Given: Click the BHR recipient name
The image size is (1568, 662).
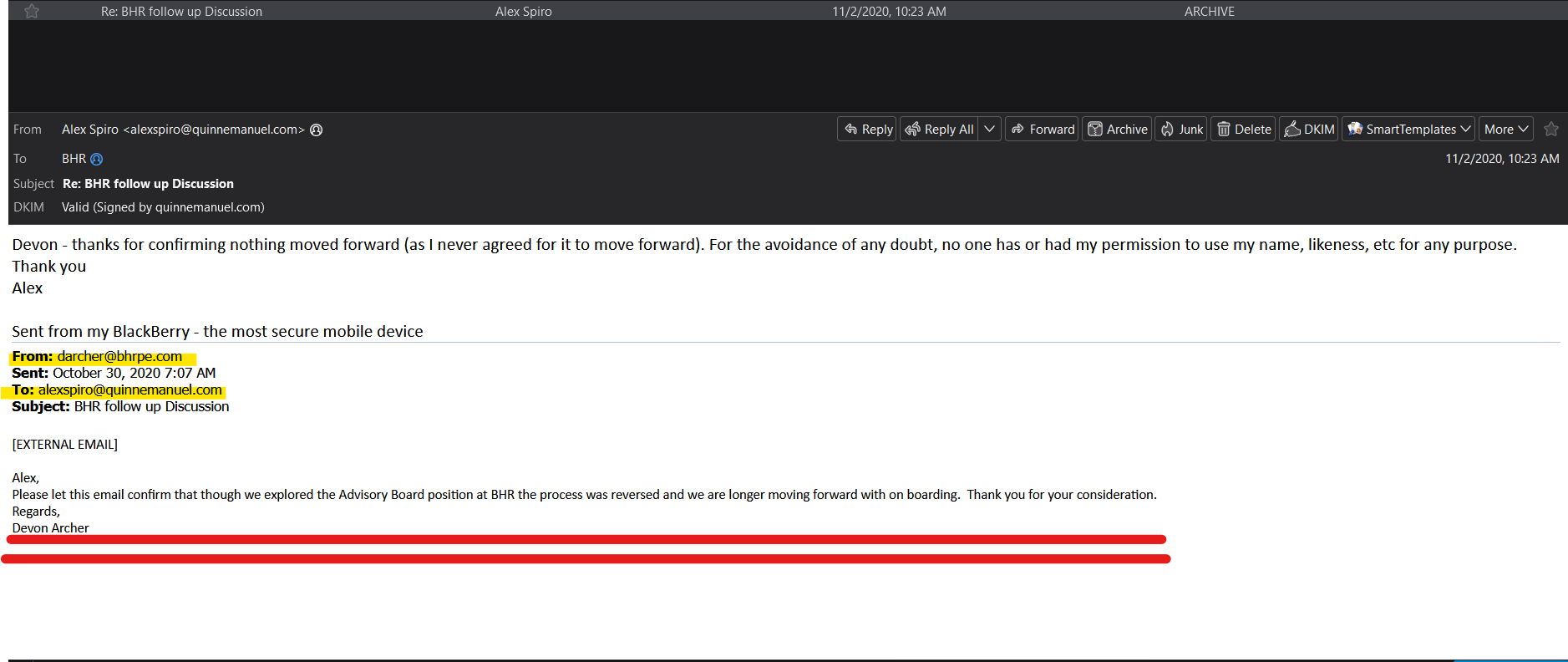Looking at the screenshot, I should pos(74,159).
